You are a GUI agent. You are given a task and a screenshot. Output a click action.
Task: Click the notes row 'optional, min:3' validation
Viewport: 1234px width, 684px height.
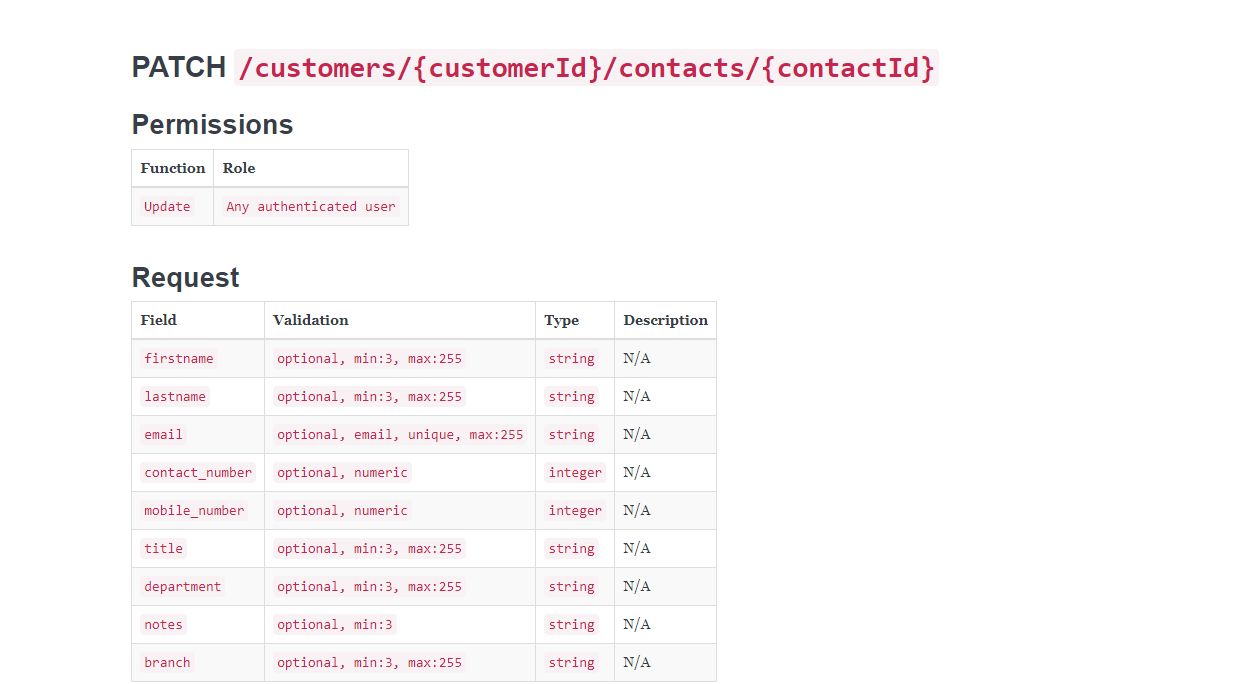pyautogui.click(x=335, y=625)
